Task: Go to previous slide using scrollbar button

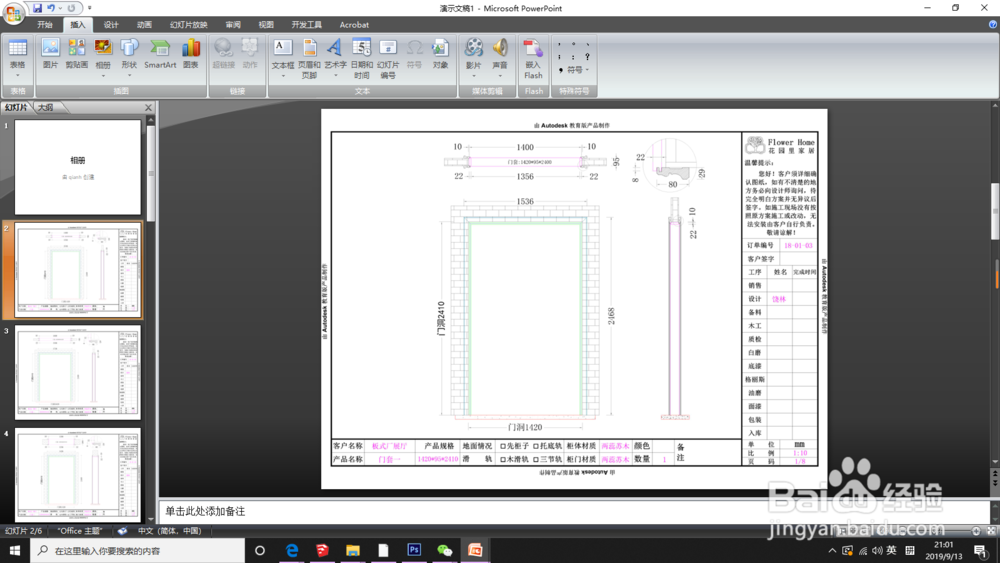Action: (994, 474)
